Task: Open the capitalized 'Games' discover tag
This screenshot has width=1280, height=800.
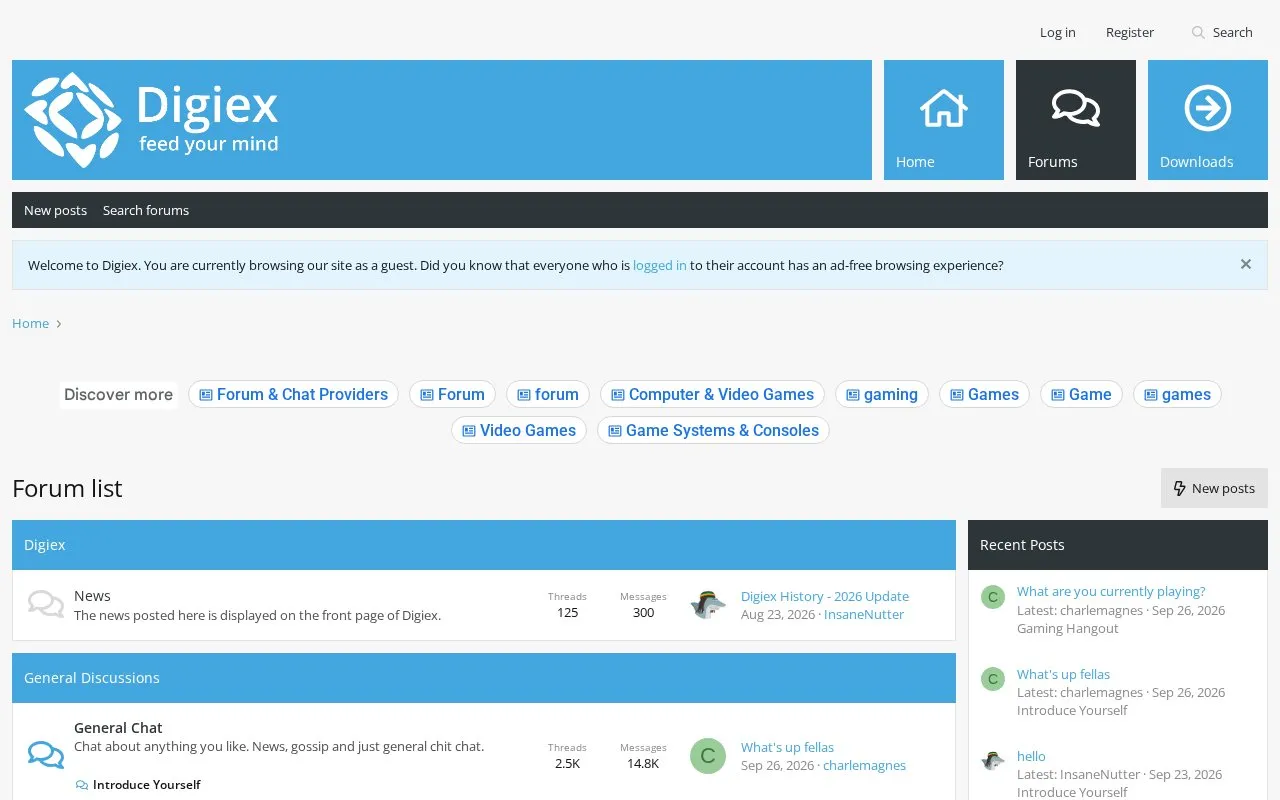Action: [984, 394]
